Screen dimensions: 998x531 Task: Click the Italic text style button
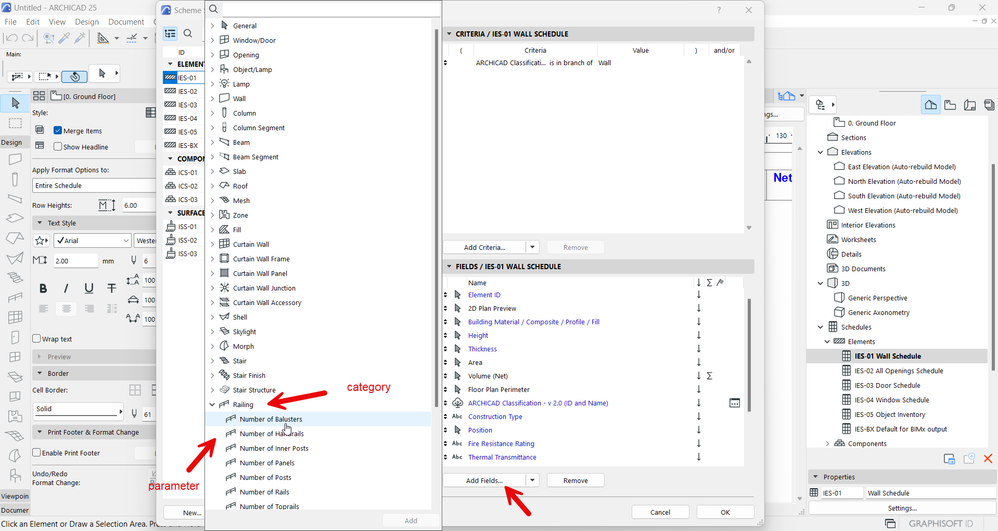(66, 288)
